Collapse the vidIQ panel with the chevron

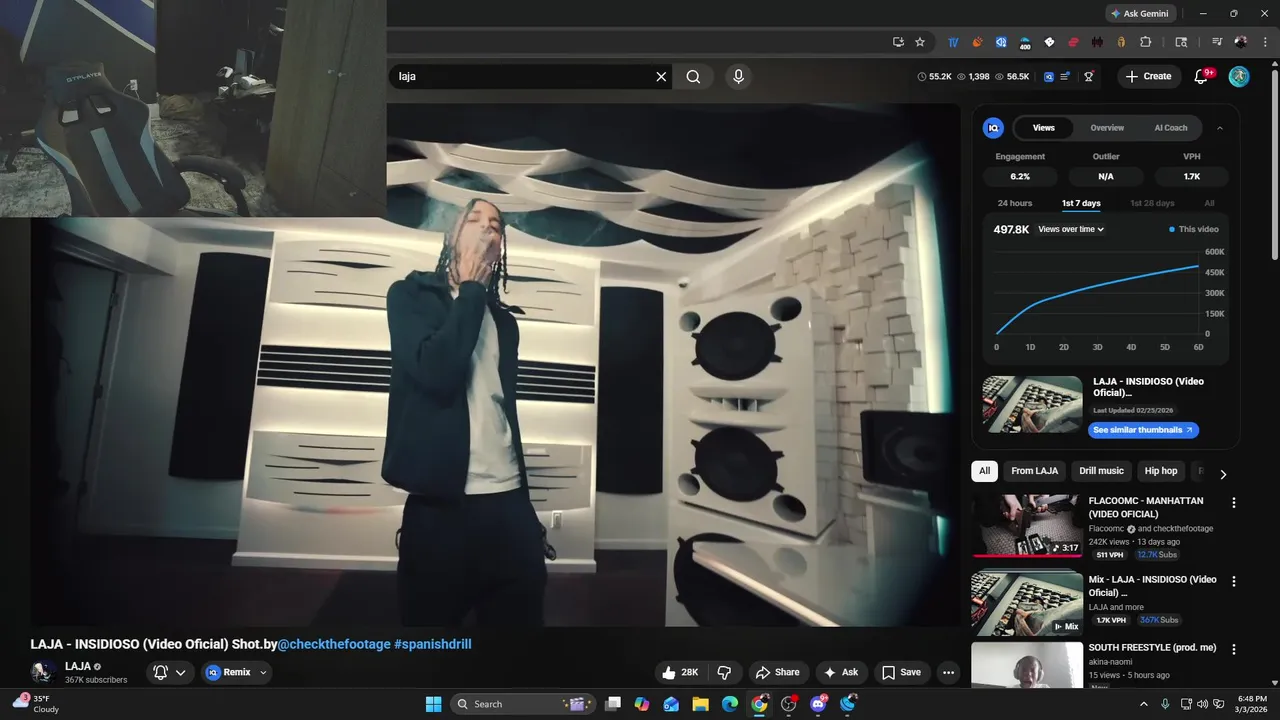click(x=1220, y=128)
